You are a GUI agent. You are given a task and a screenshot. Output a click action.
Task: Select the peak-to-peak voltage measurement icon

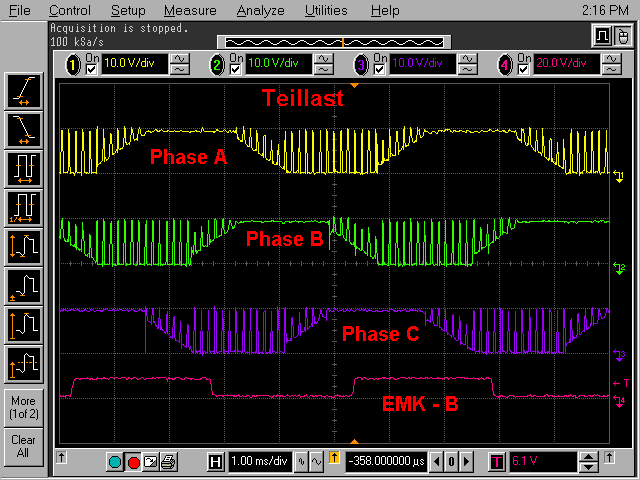24,247
